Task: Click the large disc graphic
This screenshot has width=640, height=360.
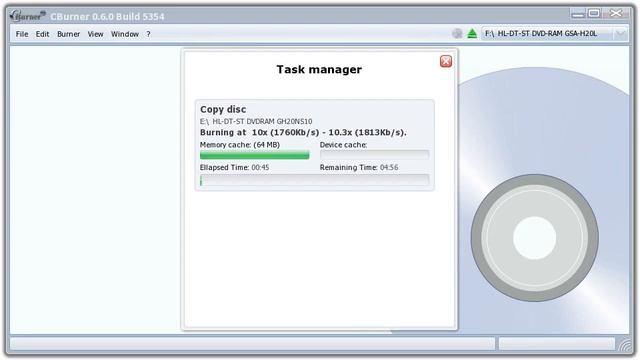Action: (x=535, y=238)
